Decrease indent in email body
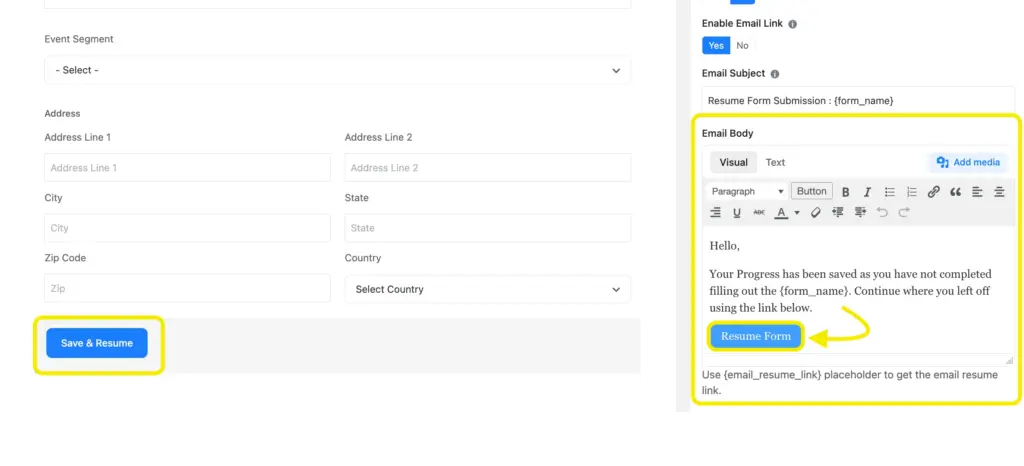The width and height of the screenshot is (1024, 466). click(x=838, y=212)
